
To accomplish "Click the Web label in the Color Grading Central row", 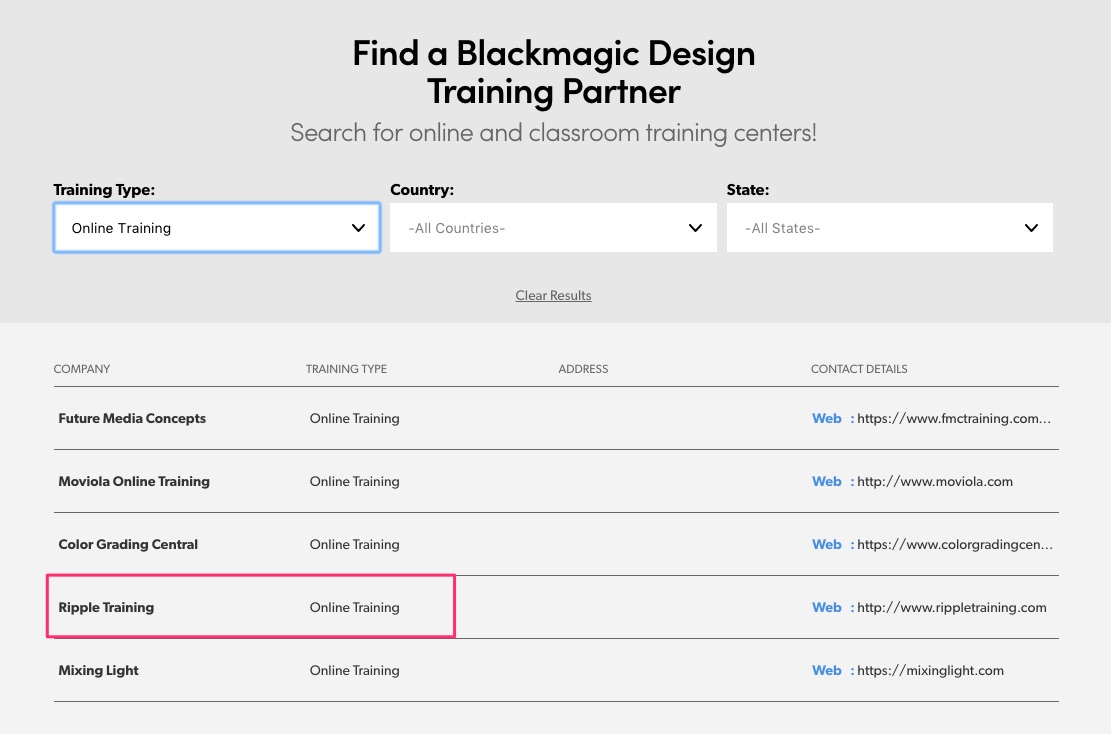I will [x=827, y=545].
